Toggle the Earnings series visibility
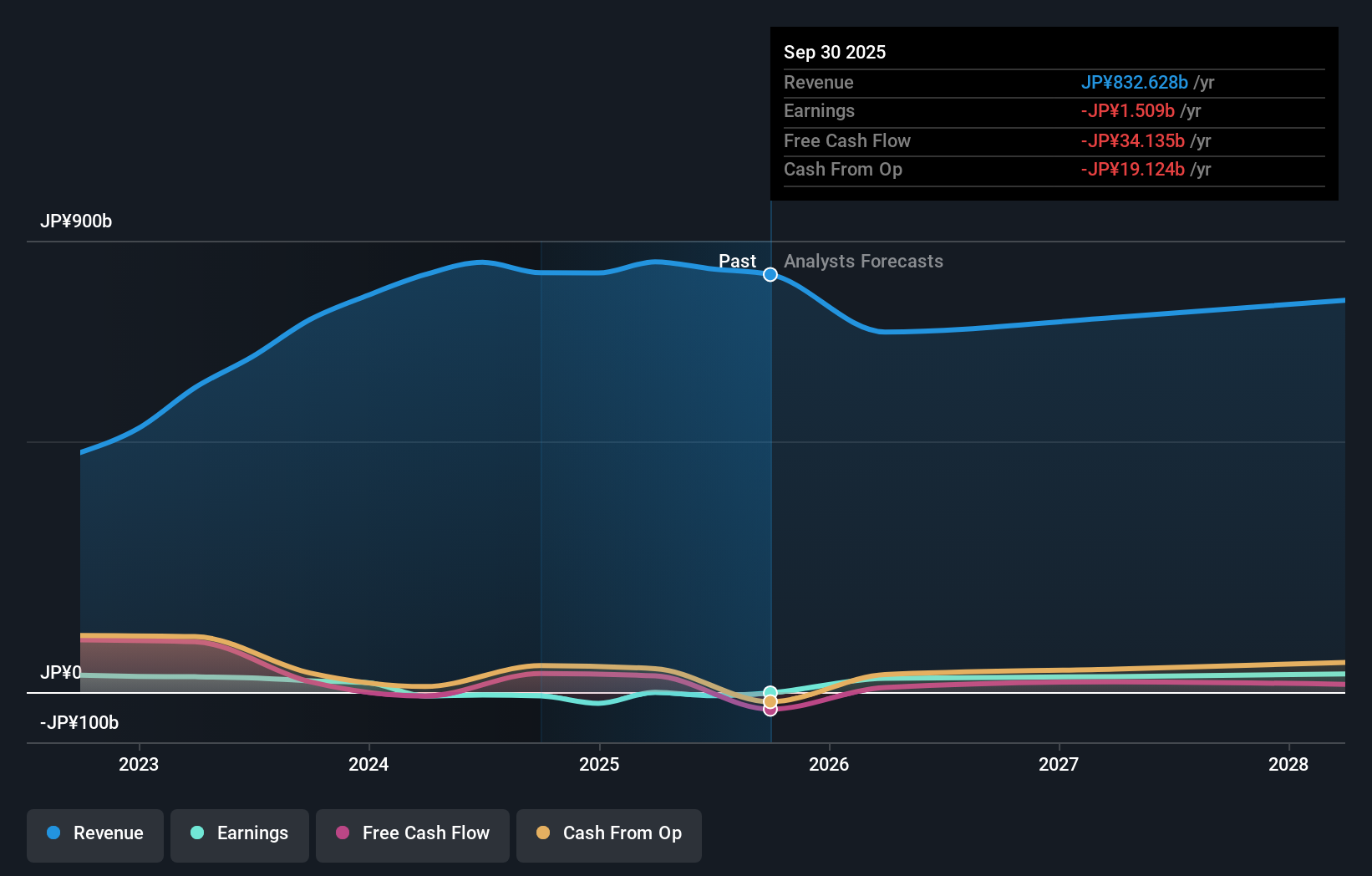1372x876 pixels. [x=240, y=833]
